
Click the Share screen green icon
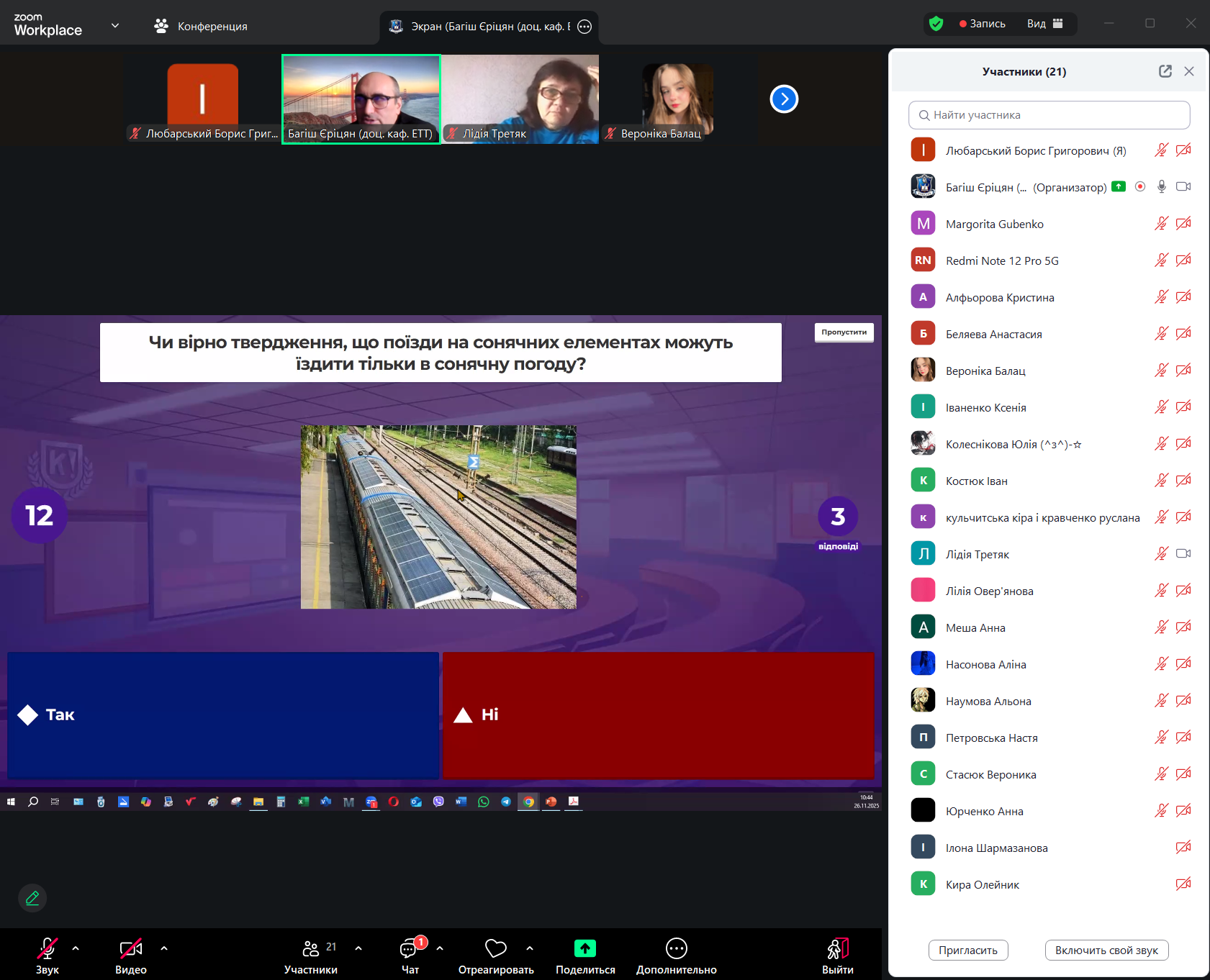pyautogui.click(x=584, y=948)
